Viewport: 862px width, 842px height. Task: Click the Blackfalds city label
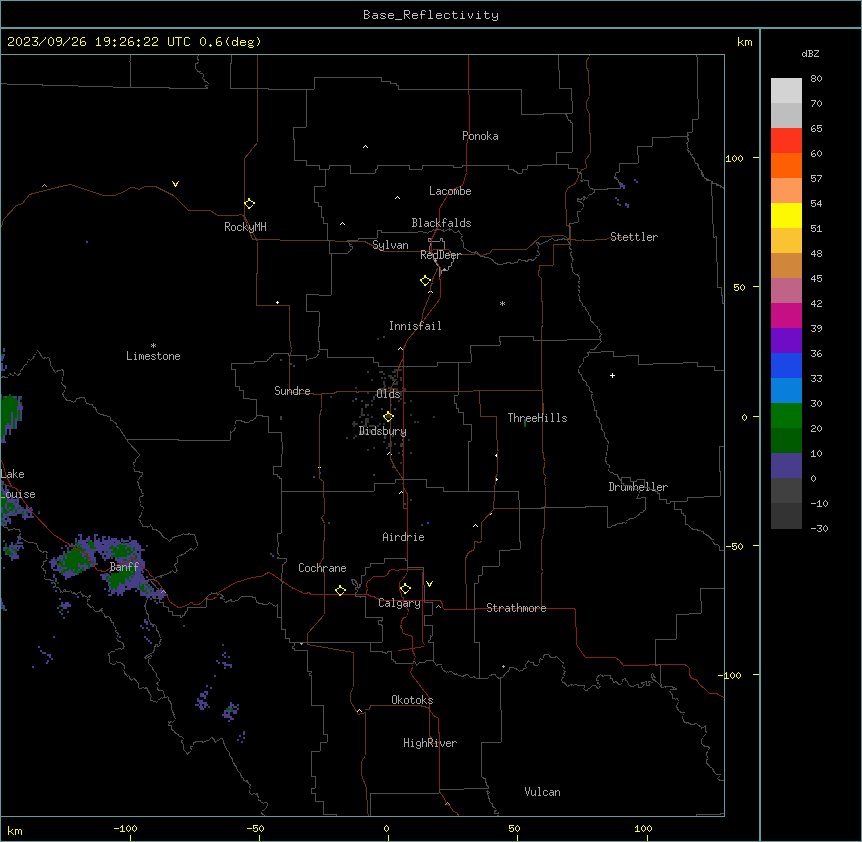tap(441, 223)
